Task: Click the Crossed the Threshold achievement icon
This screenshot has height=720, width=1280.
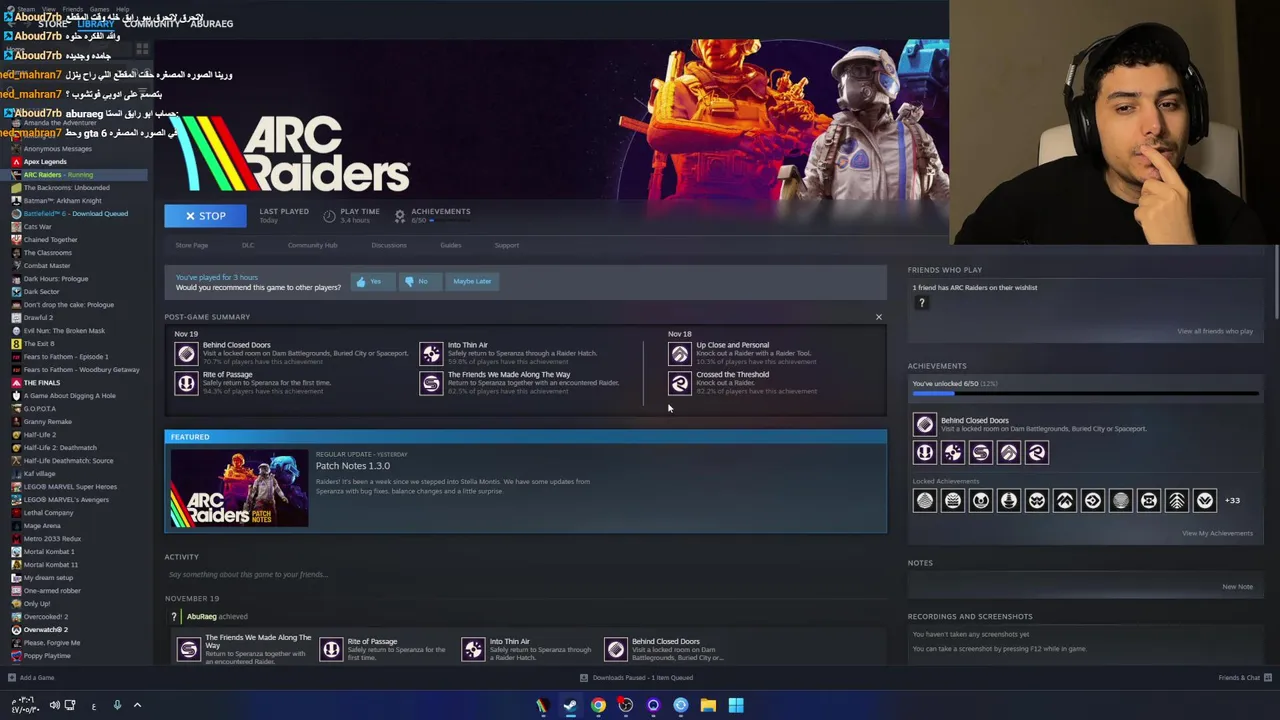Action: [x=680, y=383]
